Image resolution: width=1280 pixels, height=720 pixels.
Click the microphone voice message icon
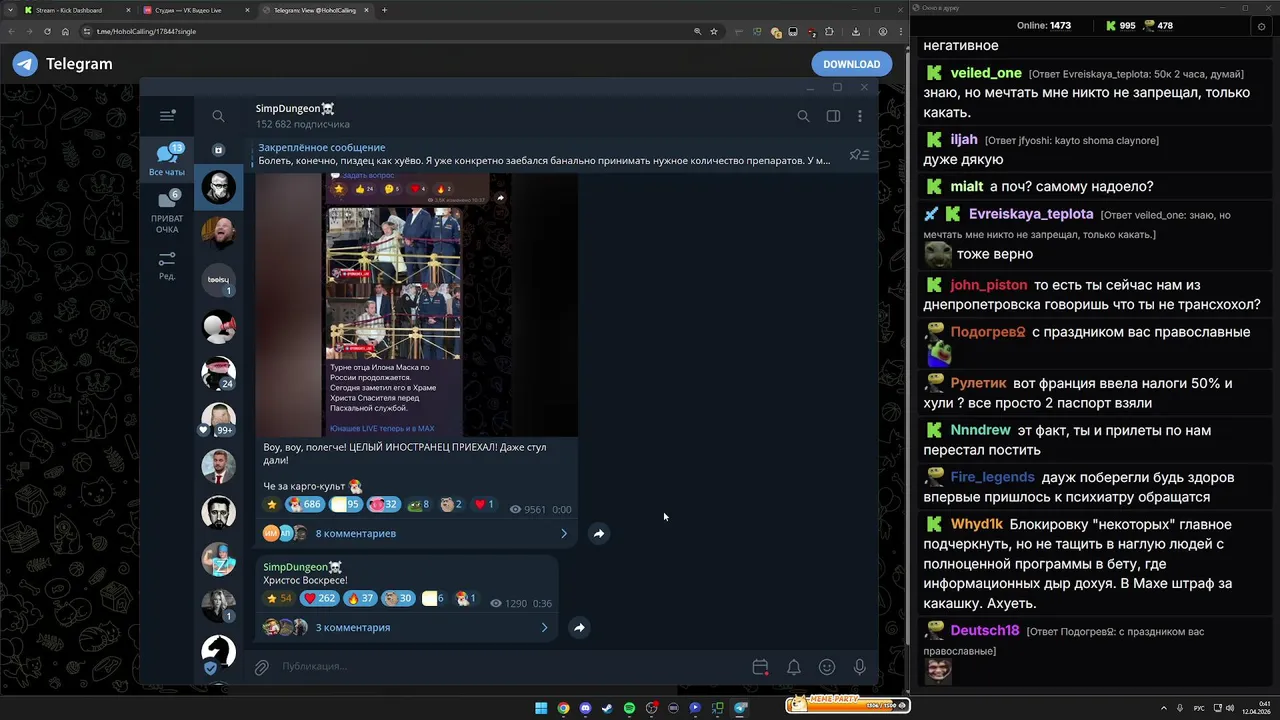[x=859, y=667]
